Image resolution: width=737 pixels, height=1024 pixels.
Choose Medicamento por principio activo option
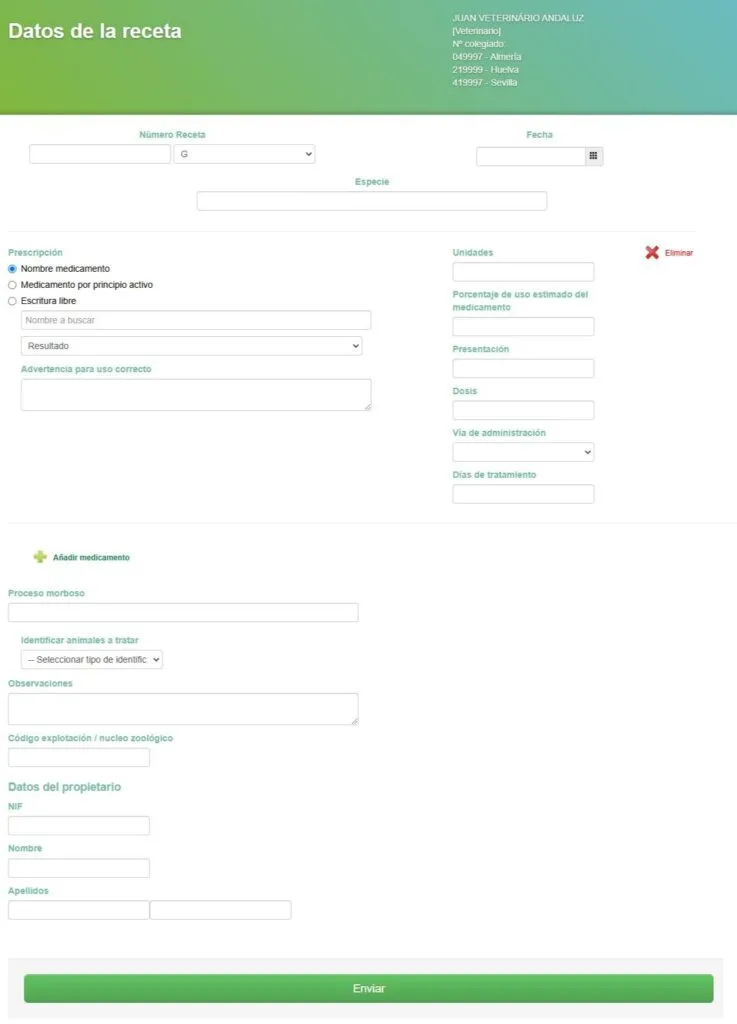tap(13, 285)
